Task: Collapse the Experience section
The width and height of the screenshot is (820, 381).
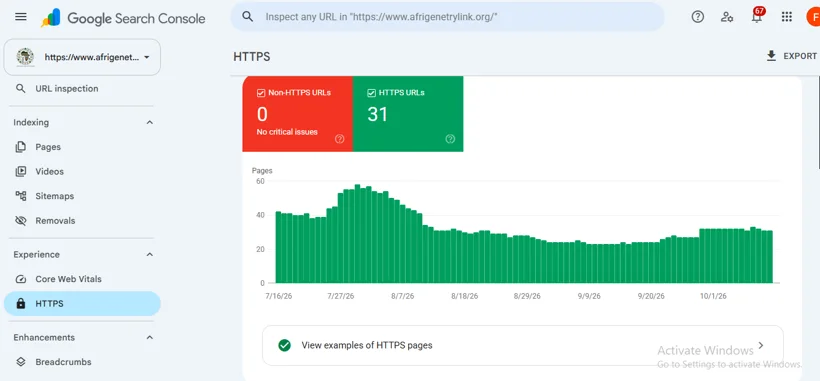Action: tap(150, 255)
